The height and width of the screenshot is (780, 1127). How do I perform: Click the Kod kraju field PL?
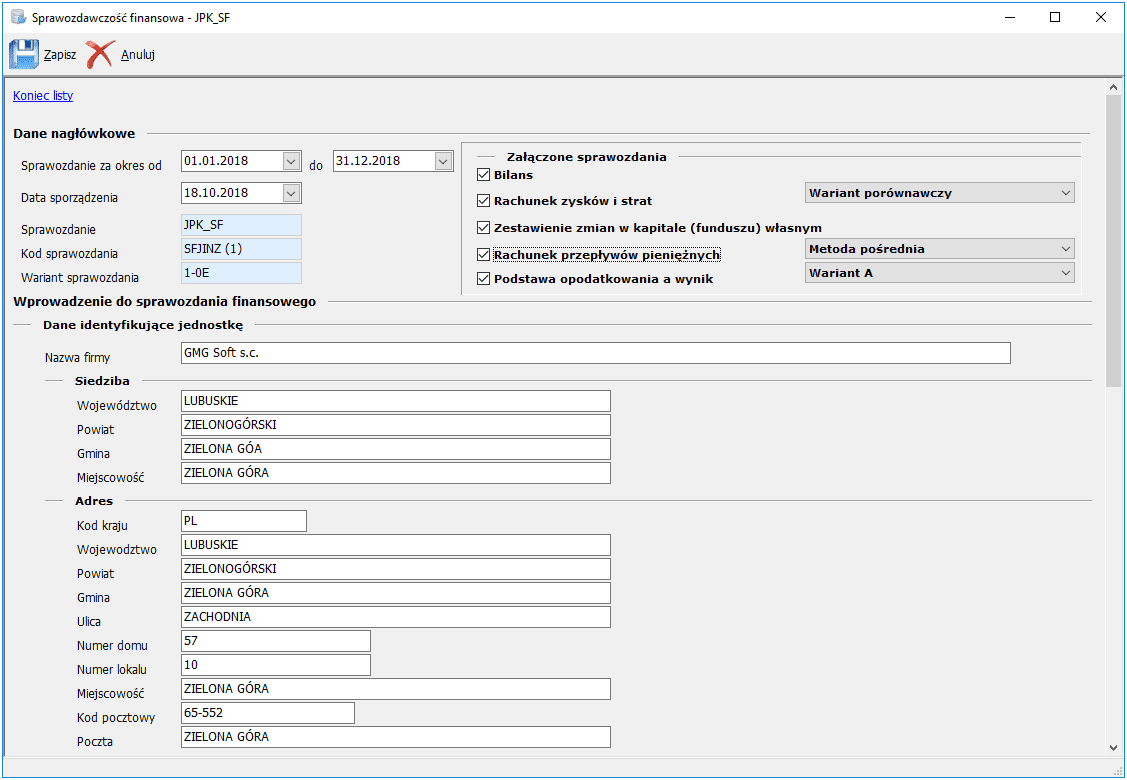[244, 521]
